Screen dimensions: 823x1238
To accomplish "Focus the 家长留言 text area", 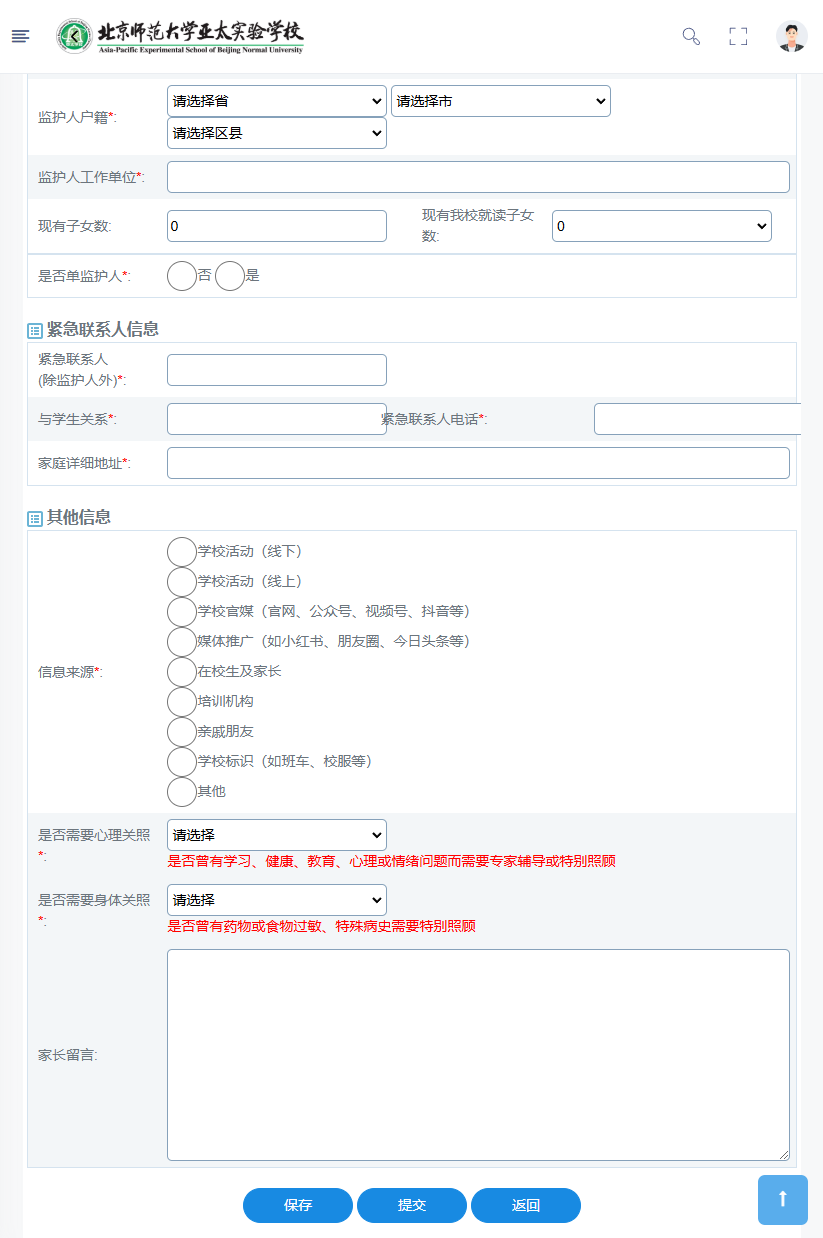I will 478,1055.
